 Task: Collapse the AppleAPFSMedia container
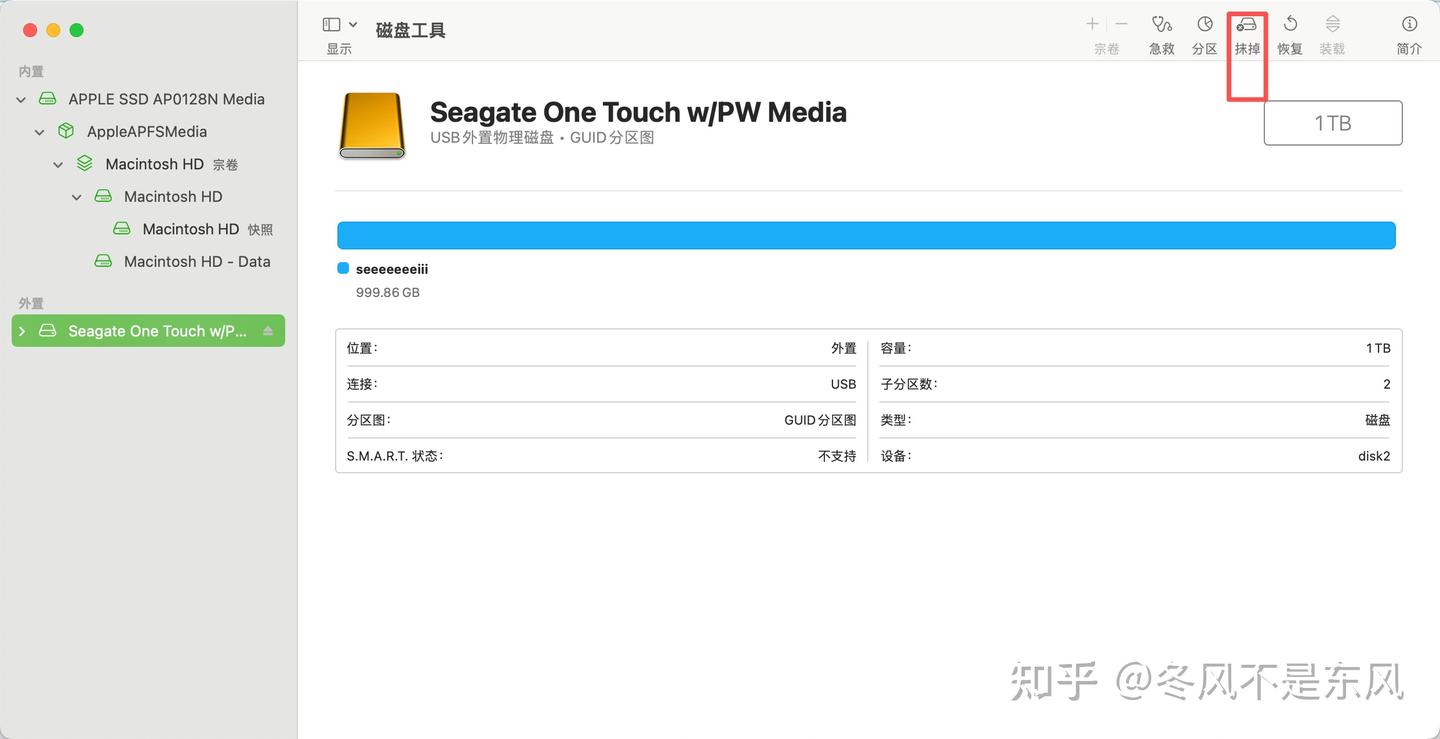point(40,131)
